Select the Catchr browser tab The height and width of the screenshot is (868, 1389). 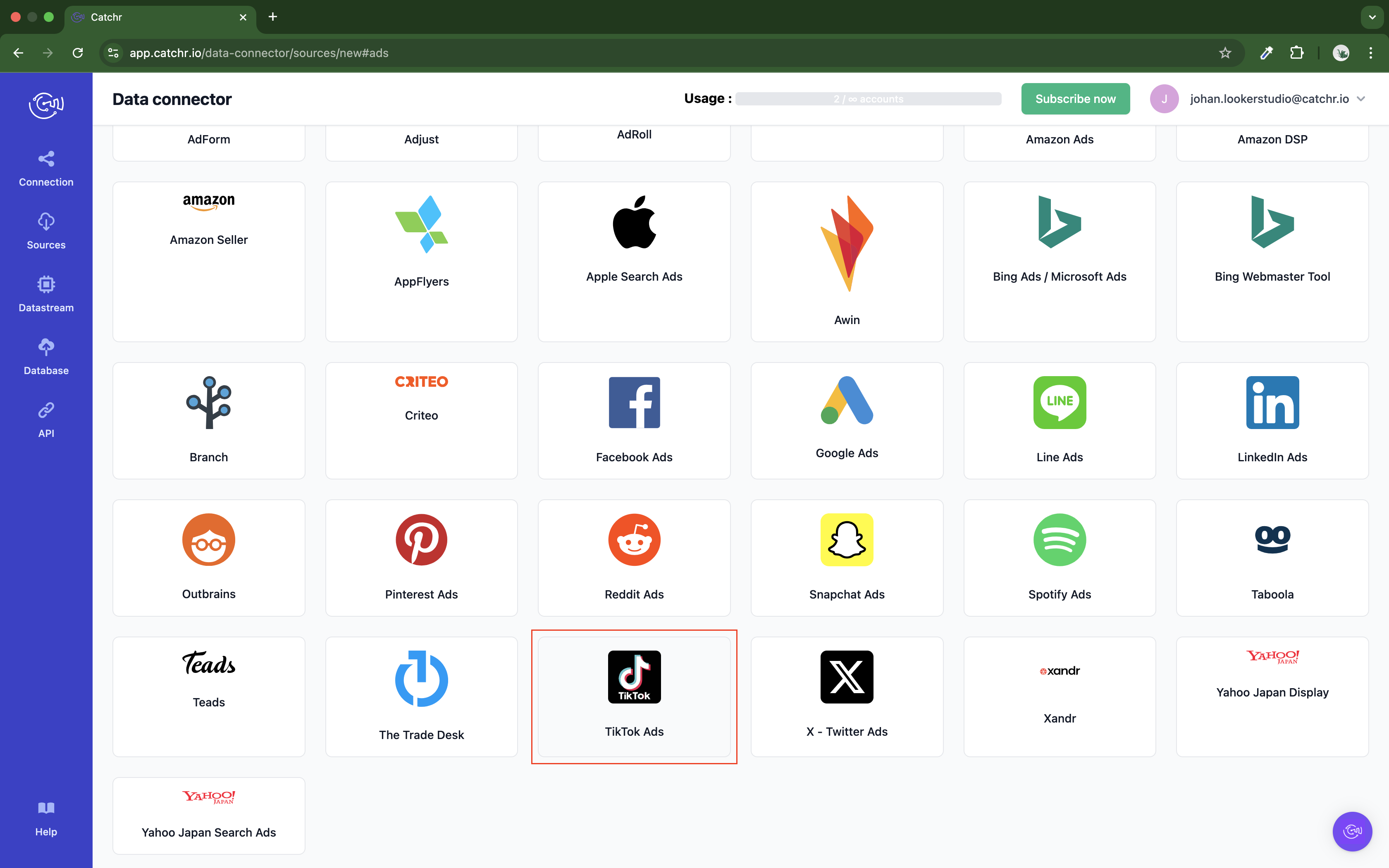point(160,17)
